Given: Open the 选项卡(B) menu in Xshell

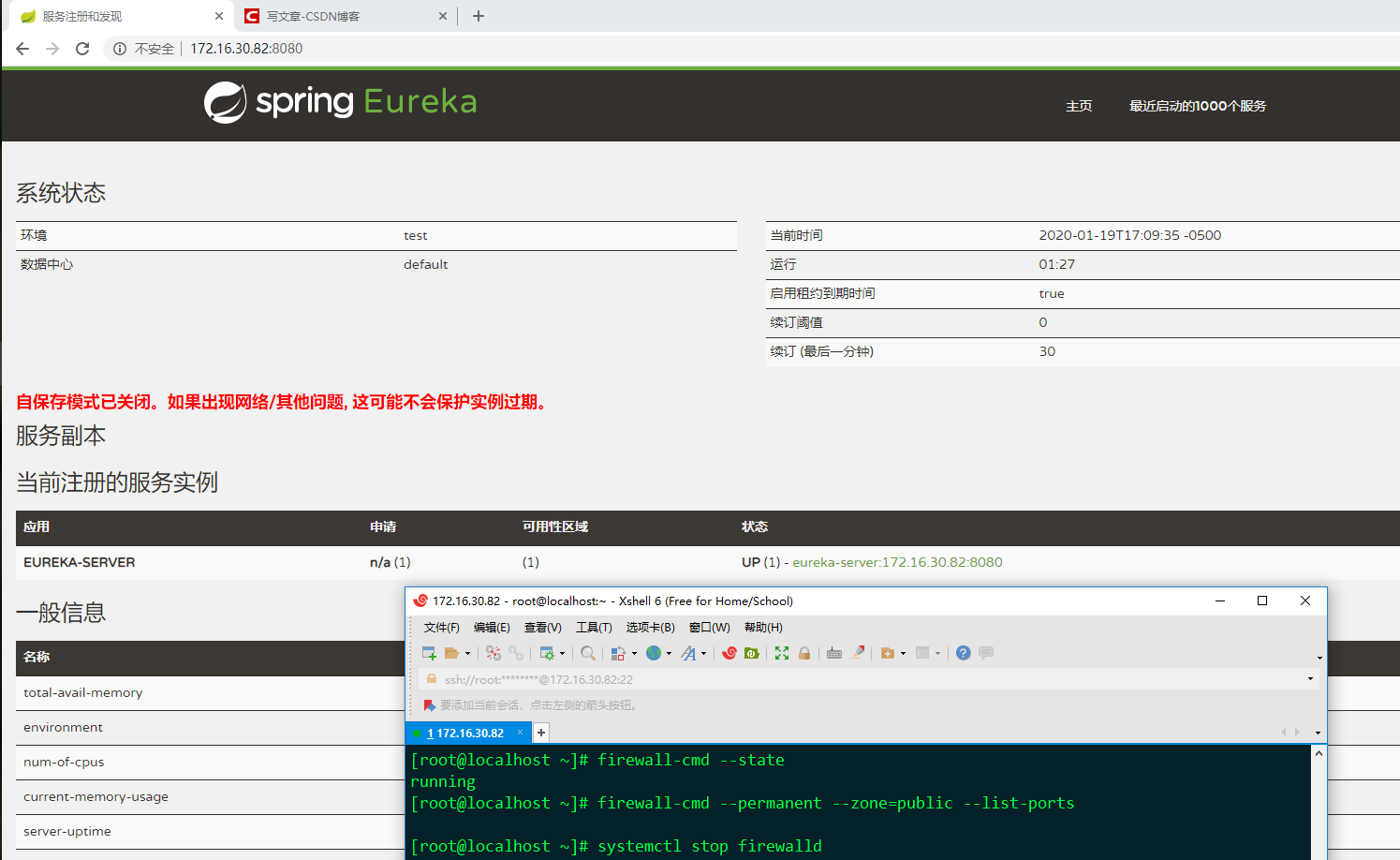Looking at the screenshot, I should [x=651, y=628].
